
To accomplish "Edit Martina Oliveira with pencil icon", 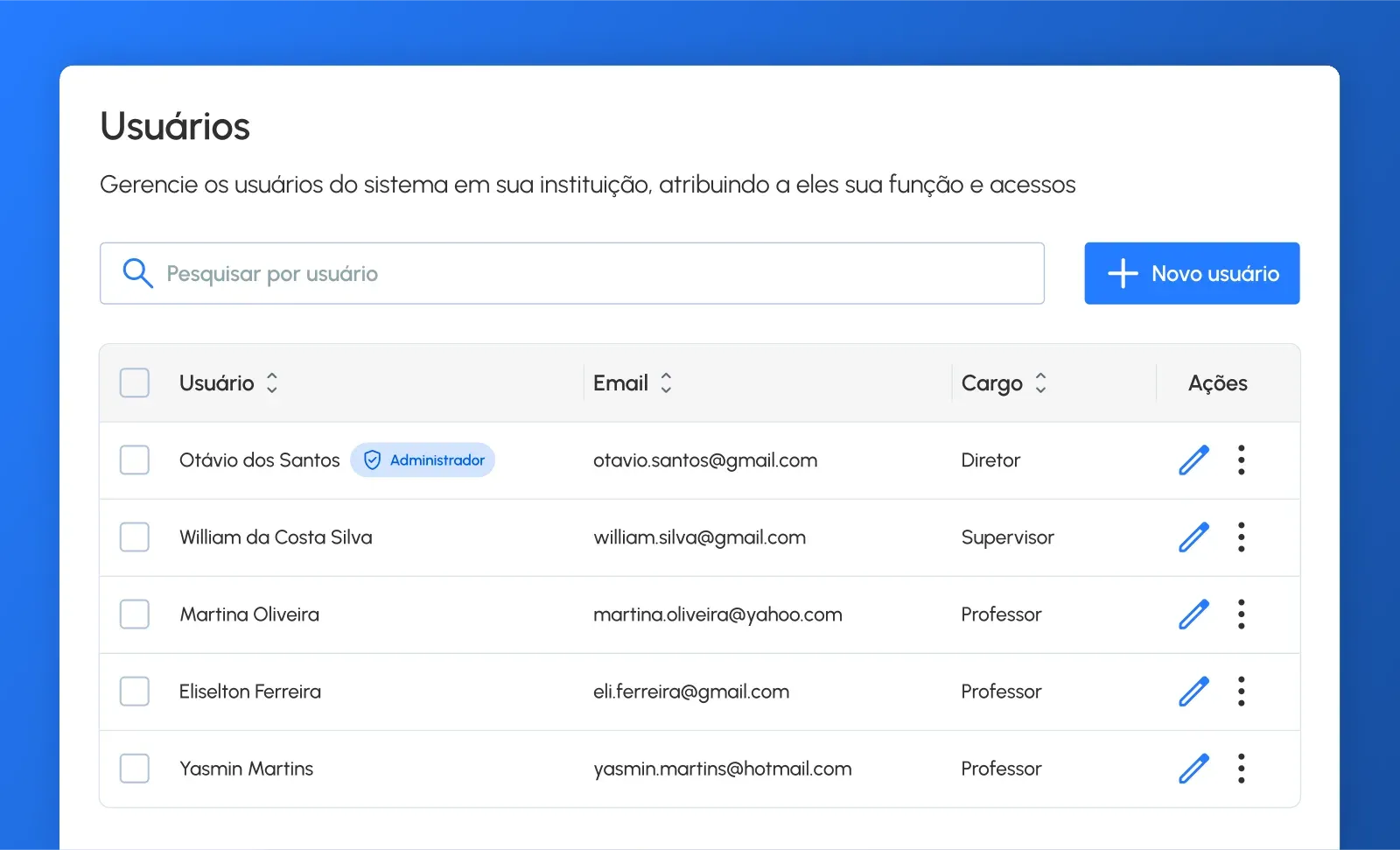I will tap(1193, 614).
